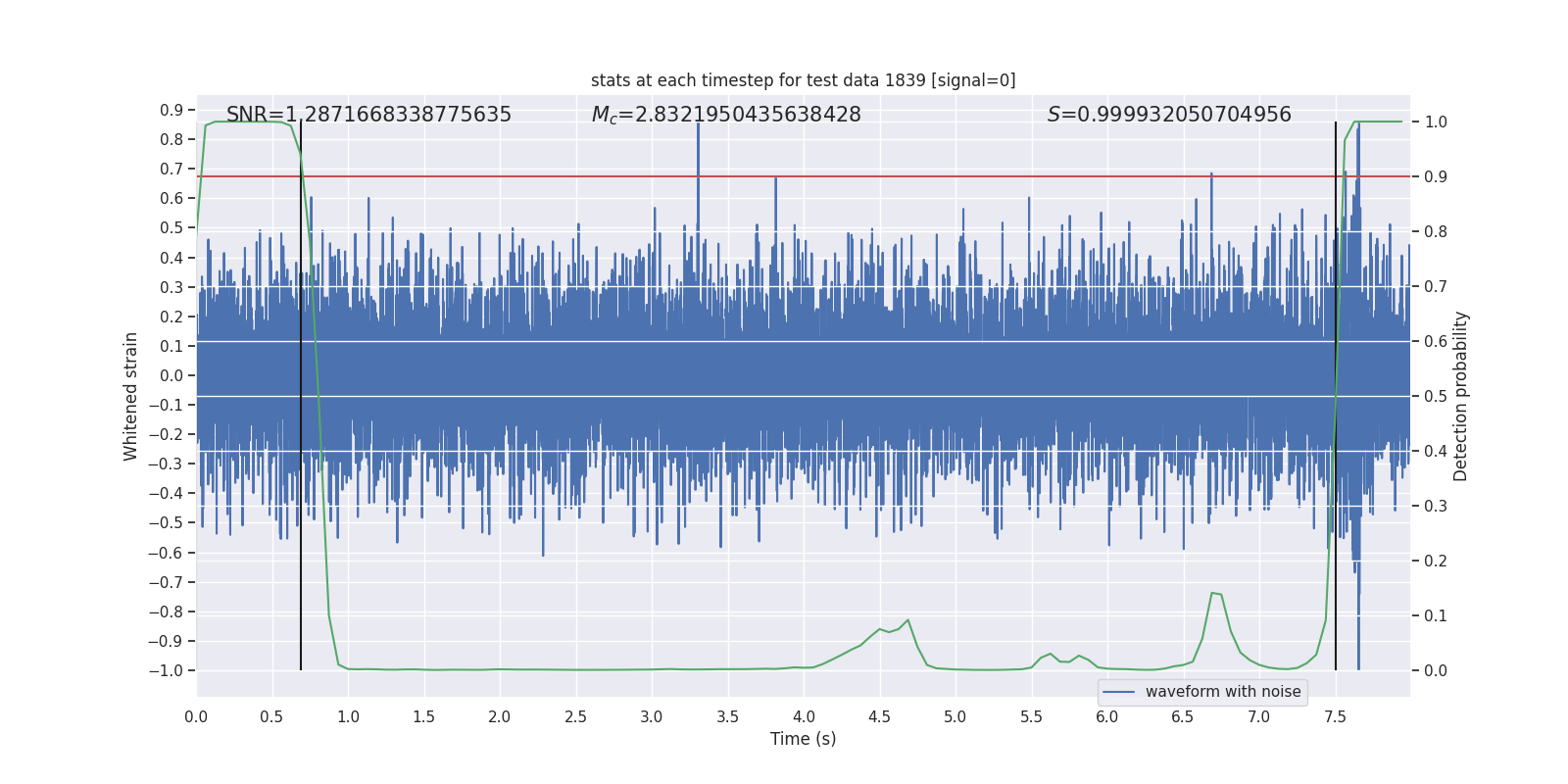Click the 0.7 tick on the Detection probability axis

pyautogui.click(x=1436, y=286)
